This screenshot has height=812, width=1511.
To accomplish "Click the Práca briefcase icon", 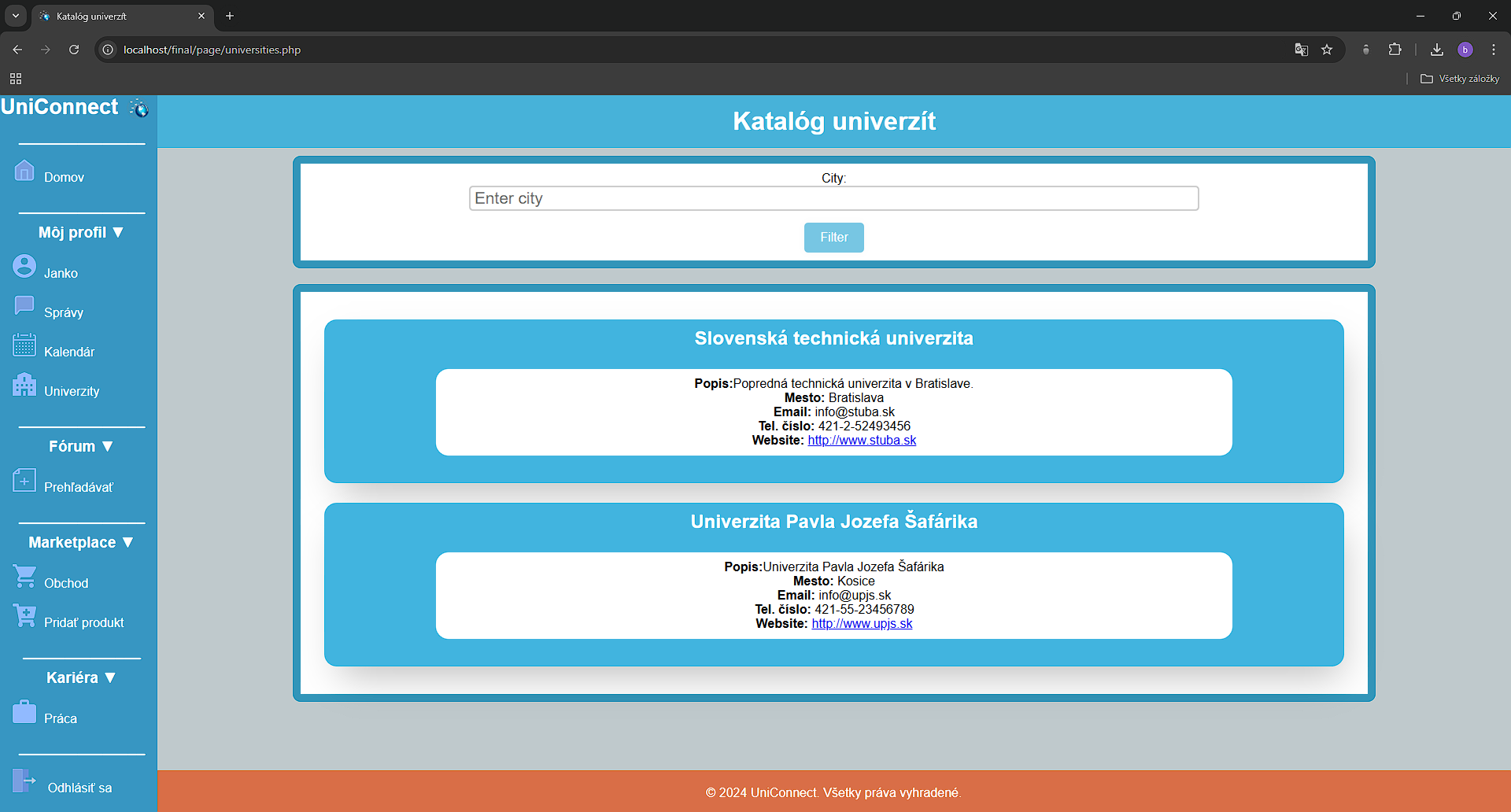I will click(x=24, y=711).
